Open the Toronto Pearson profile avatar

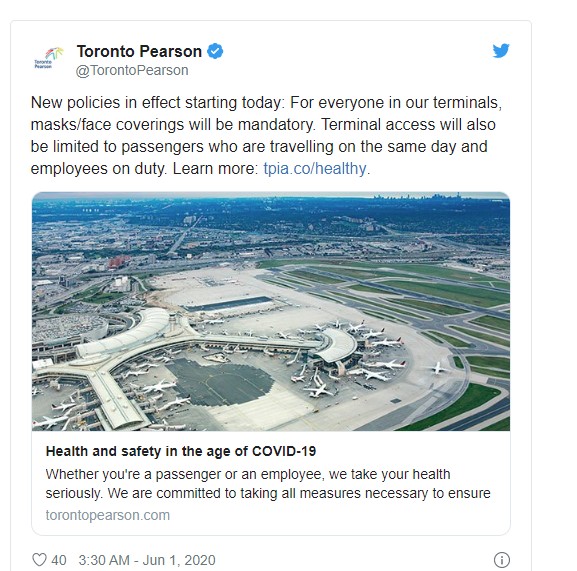[x=49, y=58]
